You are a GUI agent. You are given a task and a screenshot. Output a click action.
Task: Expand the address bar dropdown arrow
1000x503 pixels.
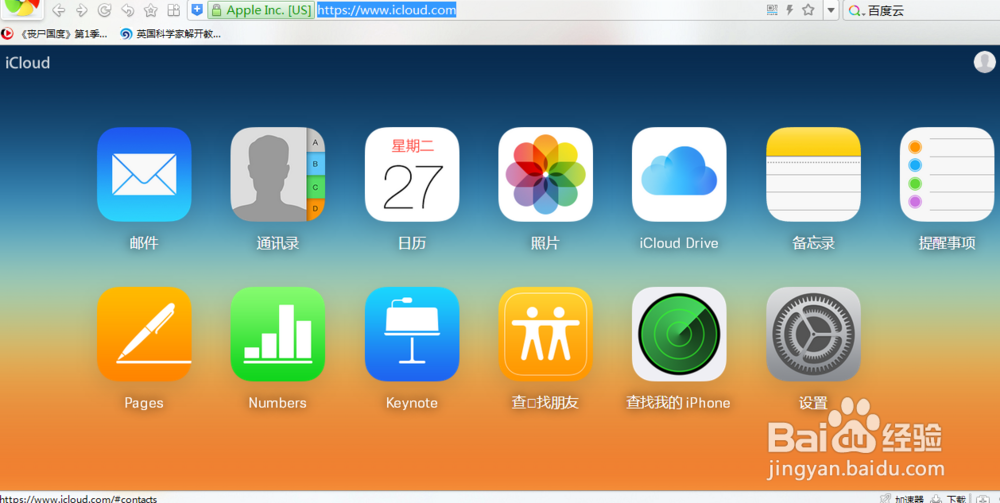[x=830, y=10]
